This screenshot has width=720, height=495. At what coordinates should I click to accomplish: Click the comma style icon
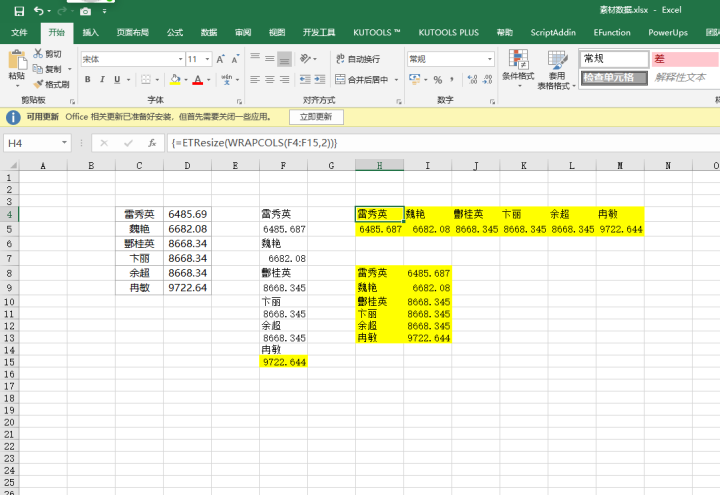452,79
